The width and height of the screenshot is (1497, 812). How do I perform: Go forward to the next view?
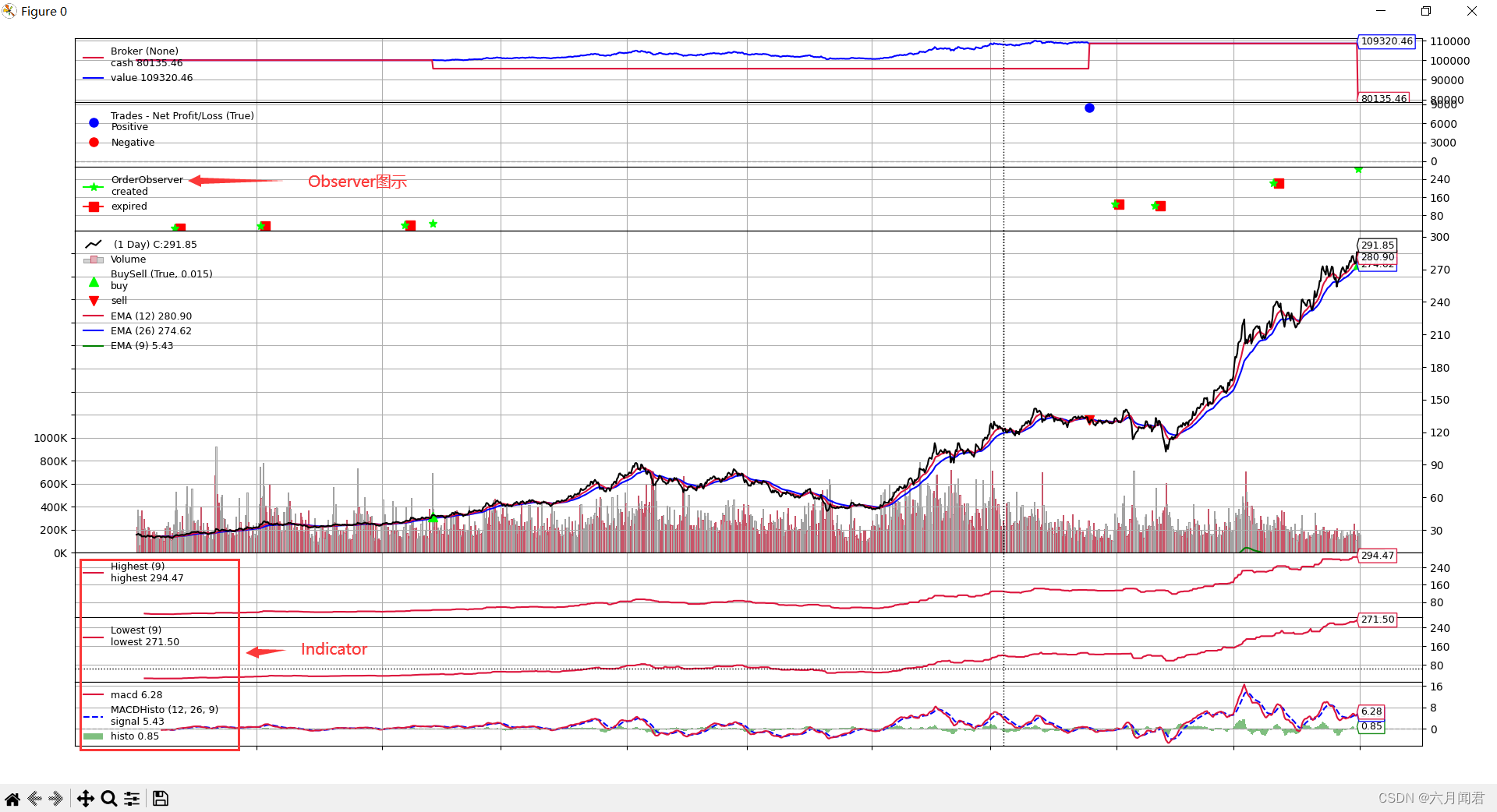pos(56,798)
